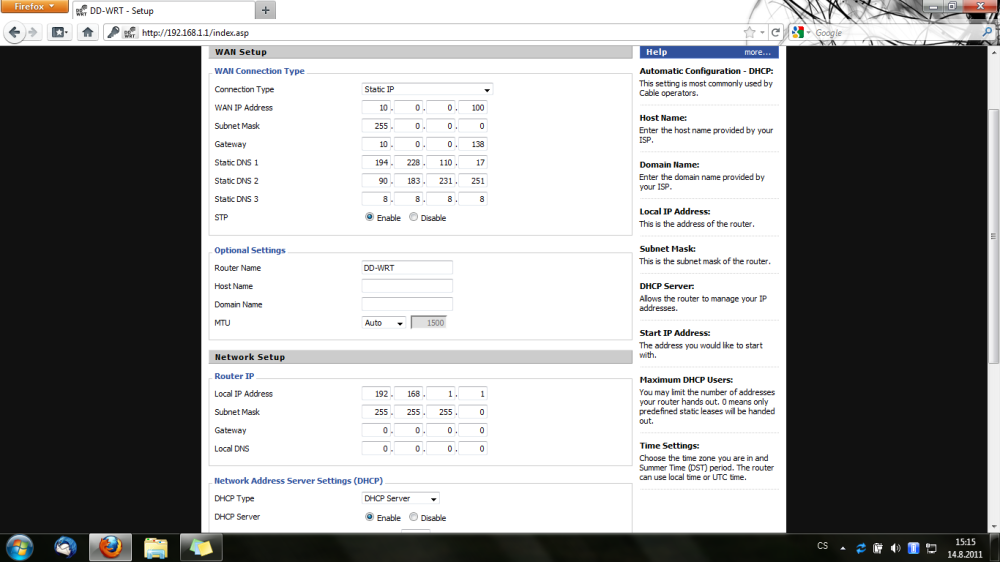Click the key identity icon in address bar
Viewport: 1000px width, 562px height.
tap(113, 32)
